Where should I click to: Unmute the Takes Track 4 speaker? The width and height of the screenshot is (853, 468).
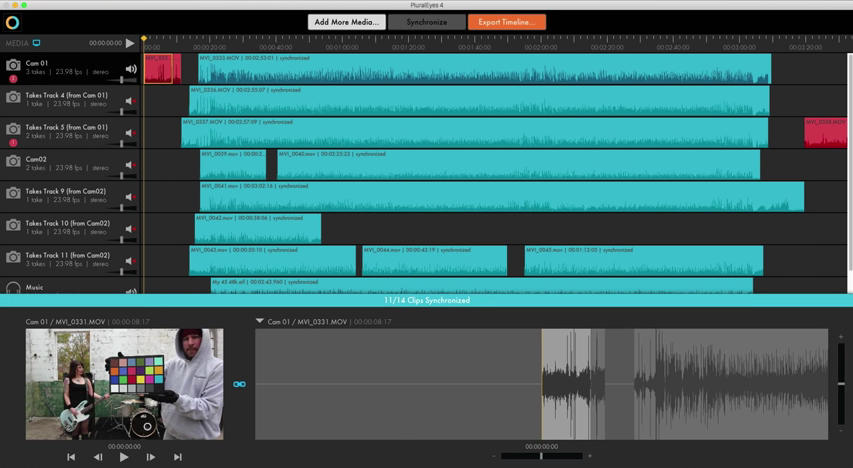pos(131,101)
